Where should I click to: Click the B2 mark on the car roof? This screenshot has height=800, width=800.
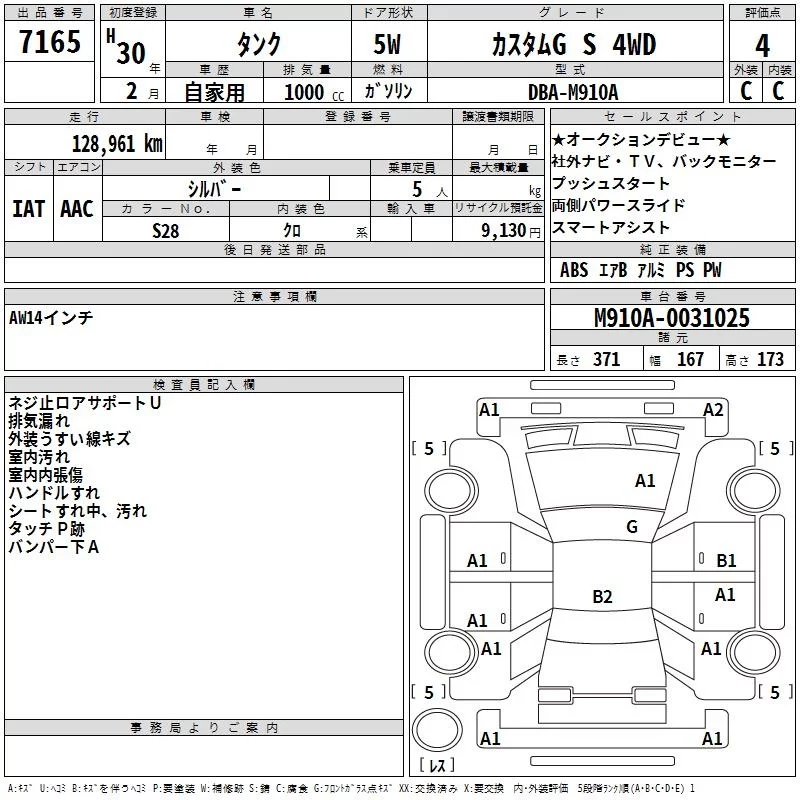point(602,597)
